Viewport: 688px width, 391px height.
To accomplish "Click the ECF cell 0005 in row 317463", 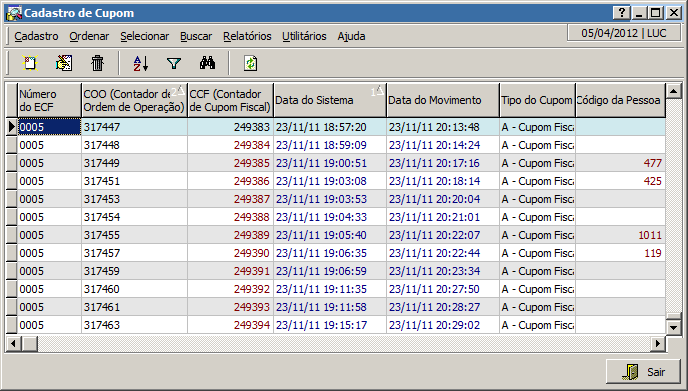I will 50,325.
